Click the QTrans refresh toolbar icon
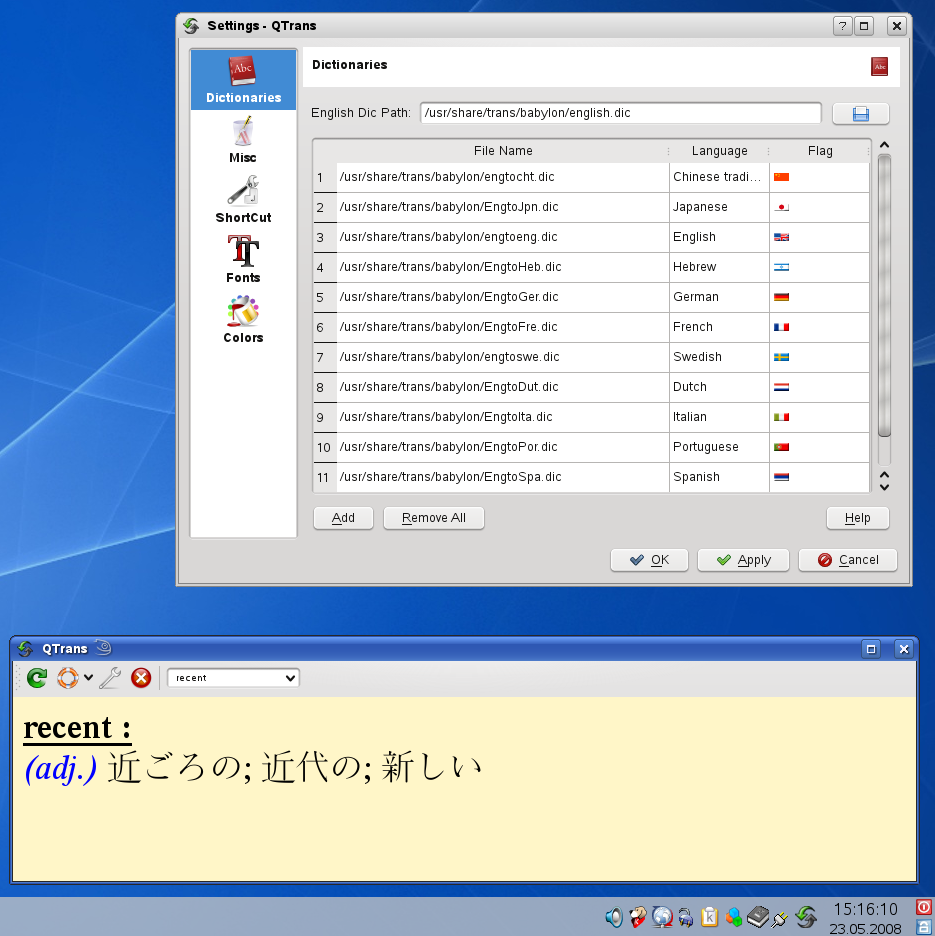Screen dimensions: 935x936 [37, 678]
